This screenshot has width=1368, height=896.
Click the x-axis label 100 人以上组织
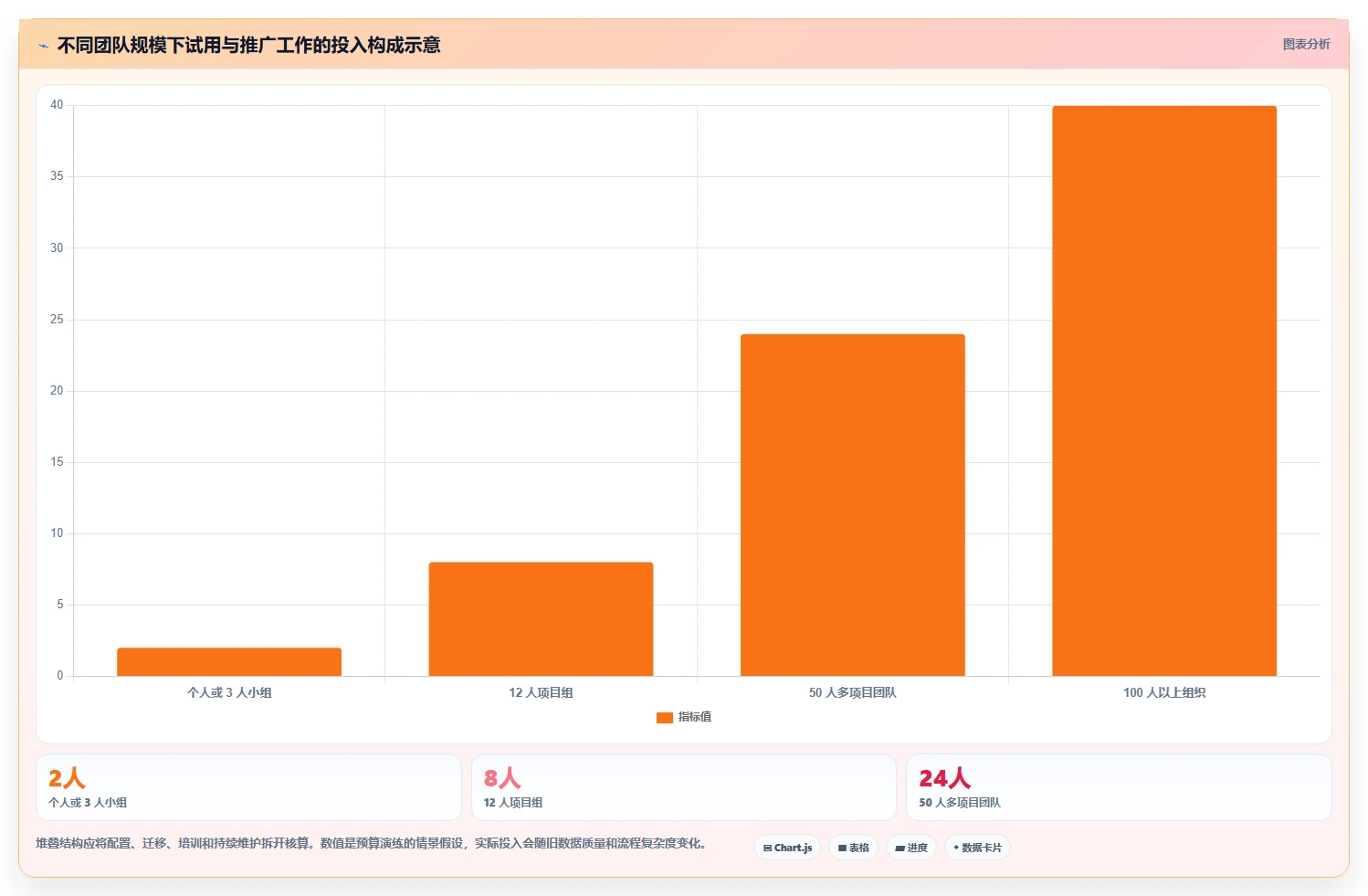point(1164,692)
